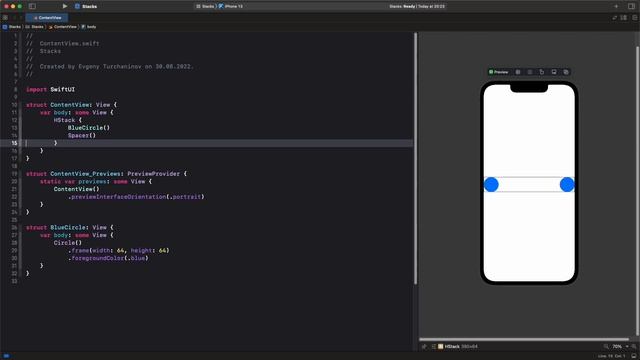Click 'struct ContentView_Previews: PreviewProvider' line
The width and height of the screenshot is (640, 360).
click(107, 173)
